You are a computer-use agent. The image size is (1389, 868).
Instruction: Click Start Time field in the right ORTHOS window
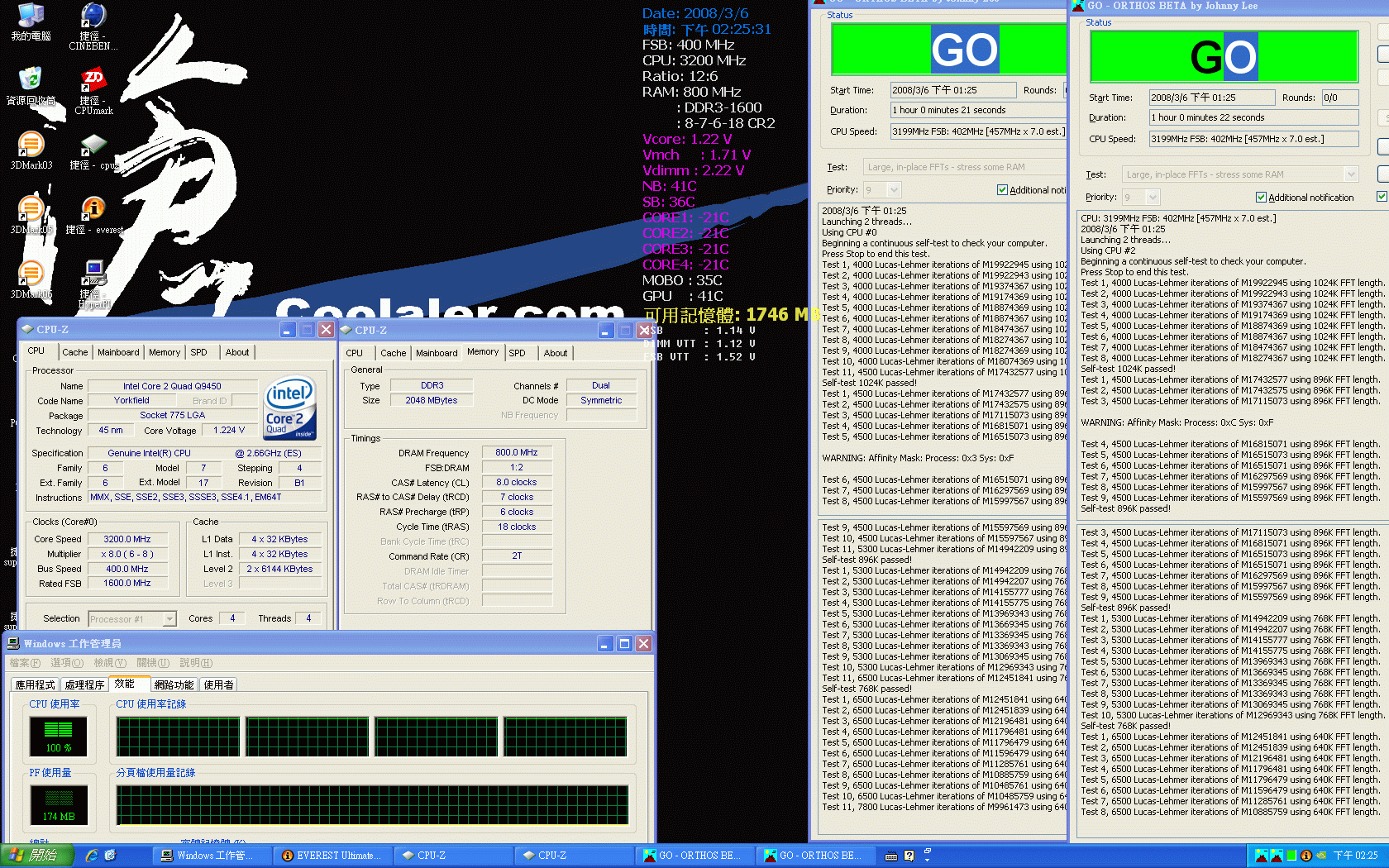point(1212,98)
